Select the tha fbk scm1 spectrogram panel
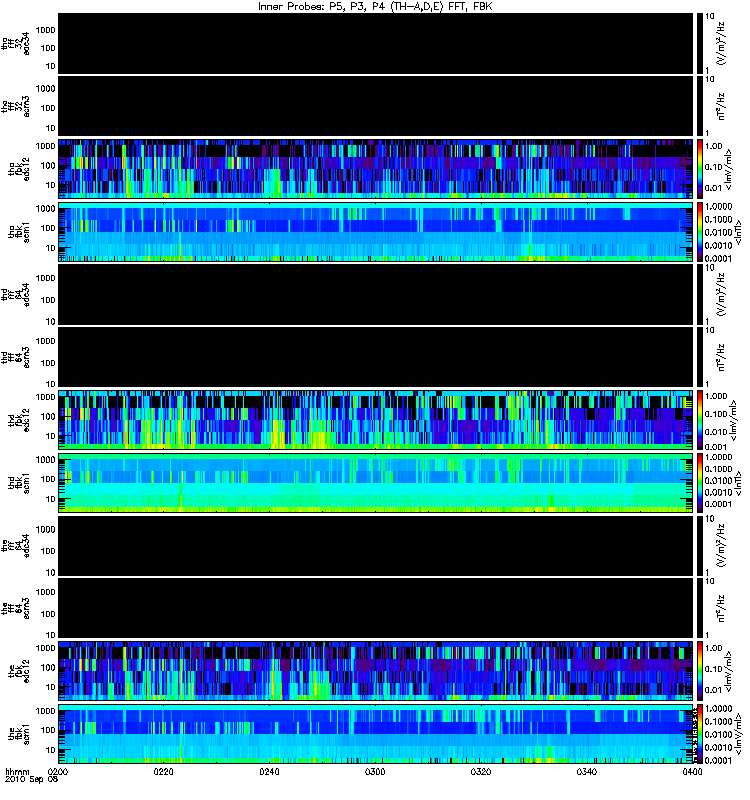 375,233
